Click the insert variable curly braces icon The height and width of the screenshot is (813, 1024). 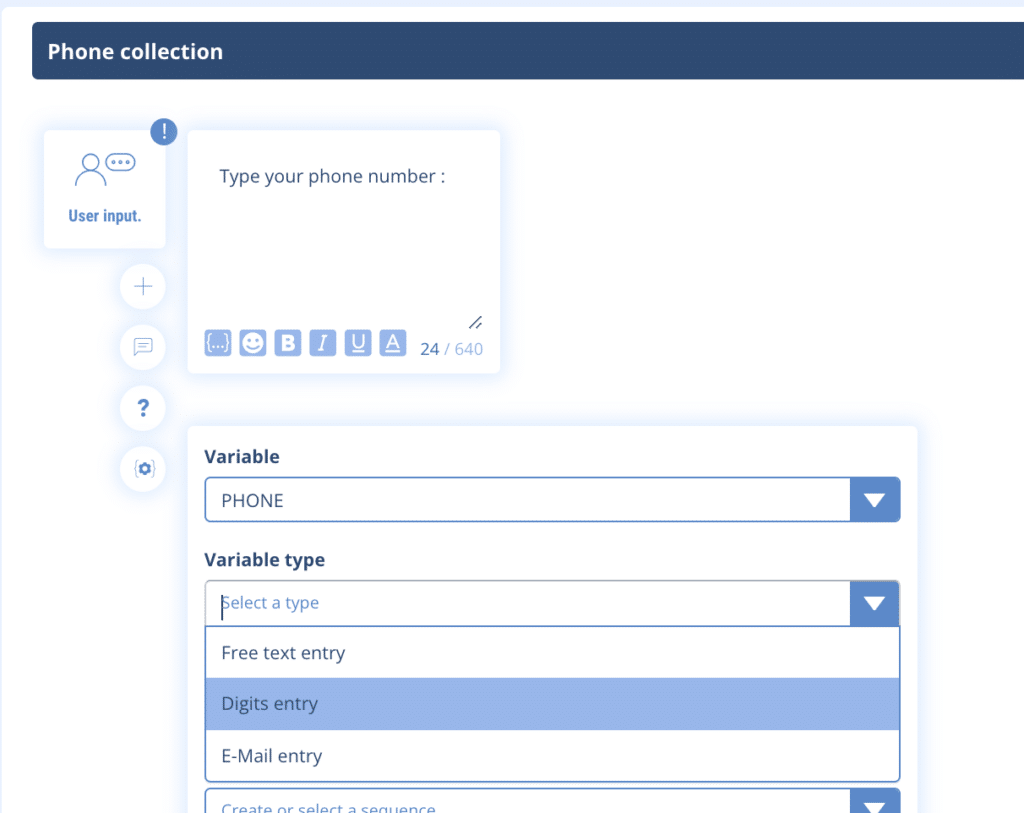tap(218, 343)
